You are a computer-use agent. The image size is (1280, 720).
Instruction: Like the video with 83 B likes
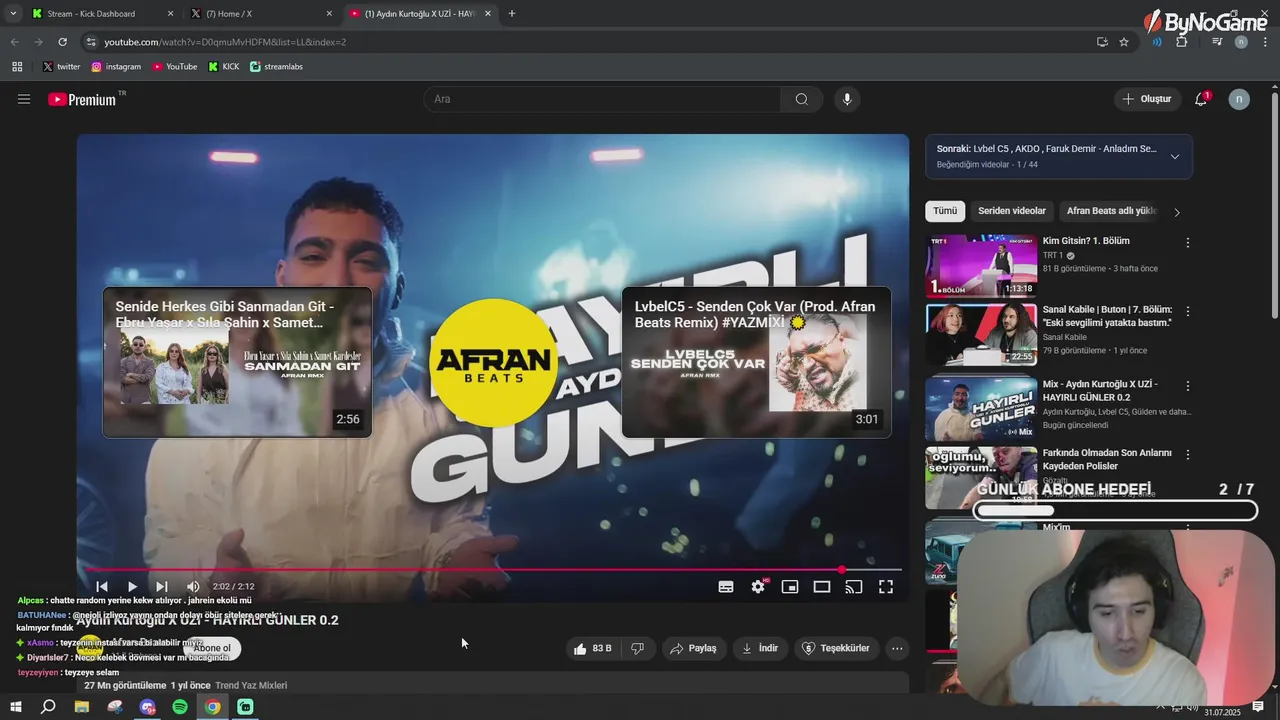coord(592,648)
